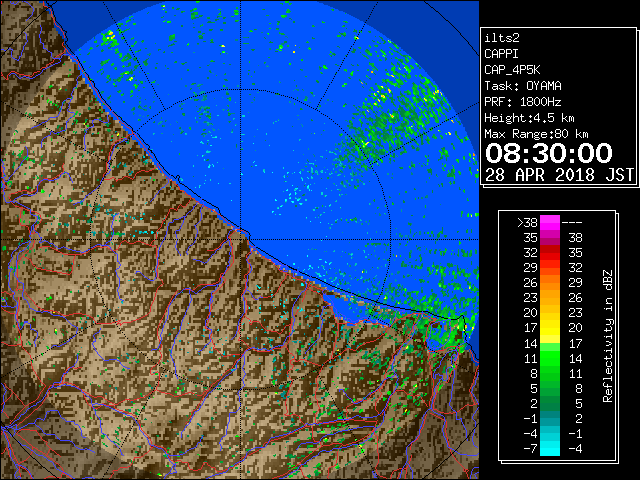This screenshot has height=480, width=640.
Task: Pick the cyan -7 to -4 dBZ band
Action: coord(550,448)
